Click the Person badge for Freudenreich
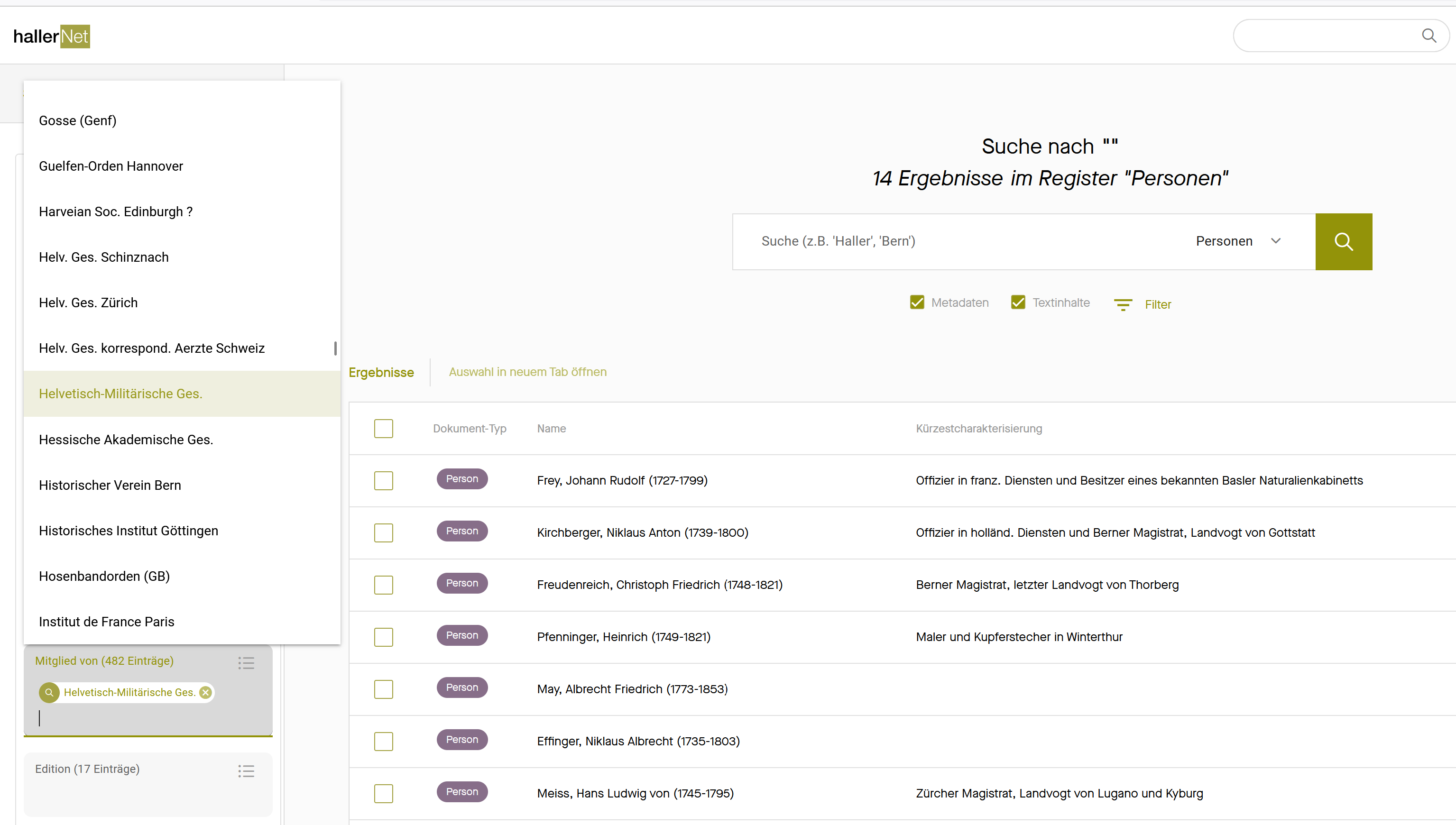The height and width of the screenshot is (825, 1456). 462,583
